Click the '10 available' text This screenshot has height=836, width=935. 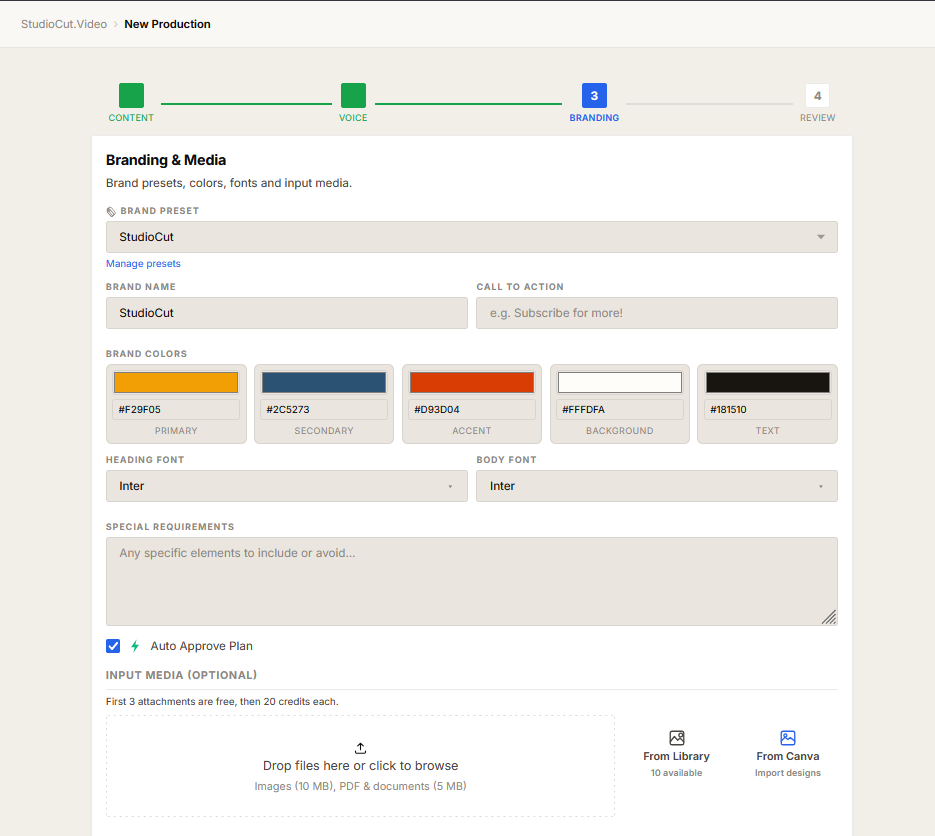[x=676, y=773]
